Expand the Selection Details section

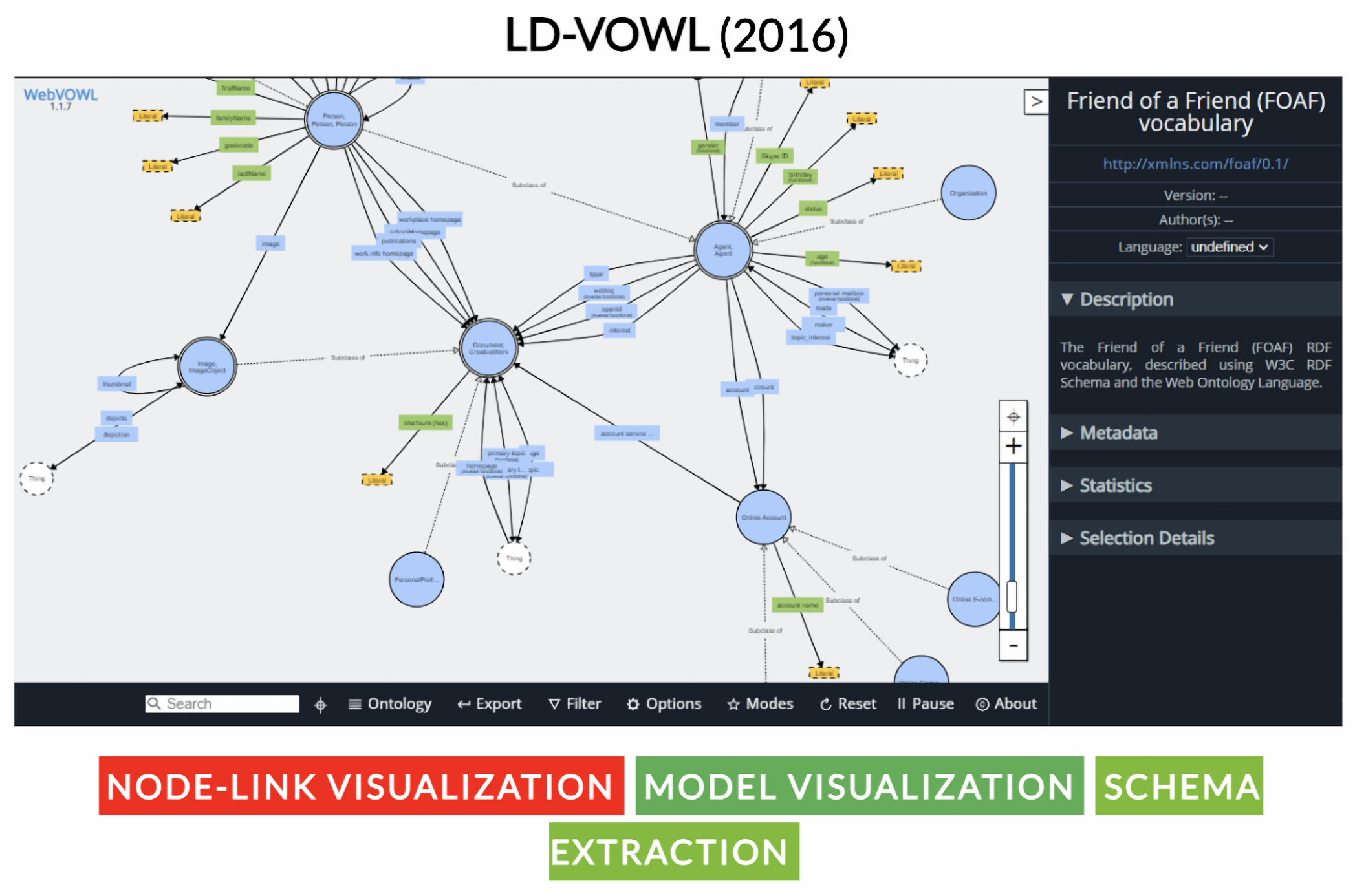click(1146, 538)
